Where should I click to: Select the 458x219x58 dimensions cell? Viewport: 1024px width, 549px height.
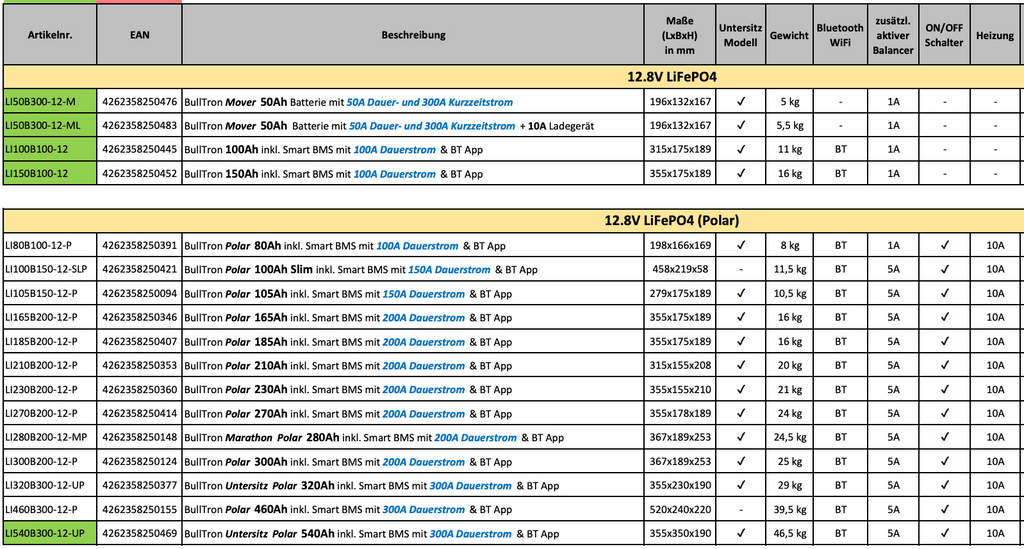[x=679, y=269]
